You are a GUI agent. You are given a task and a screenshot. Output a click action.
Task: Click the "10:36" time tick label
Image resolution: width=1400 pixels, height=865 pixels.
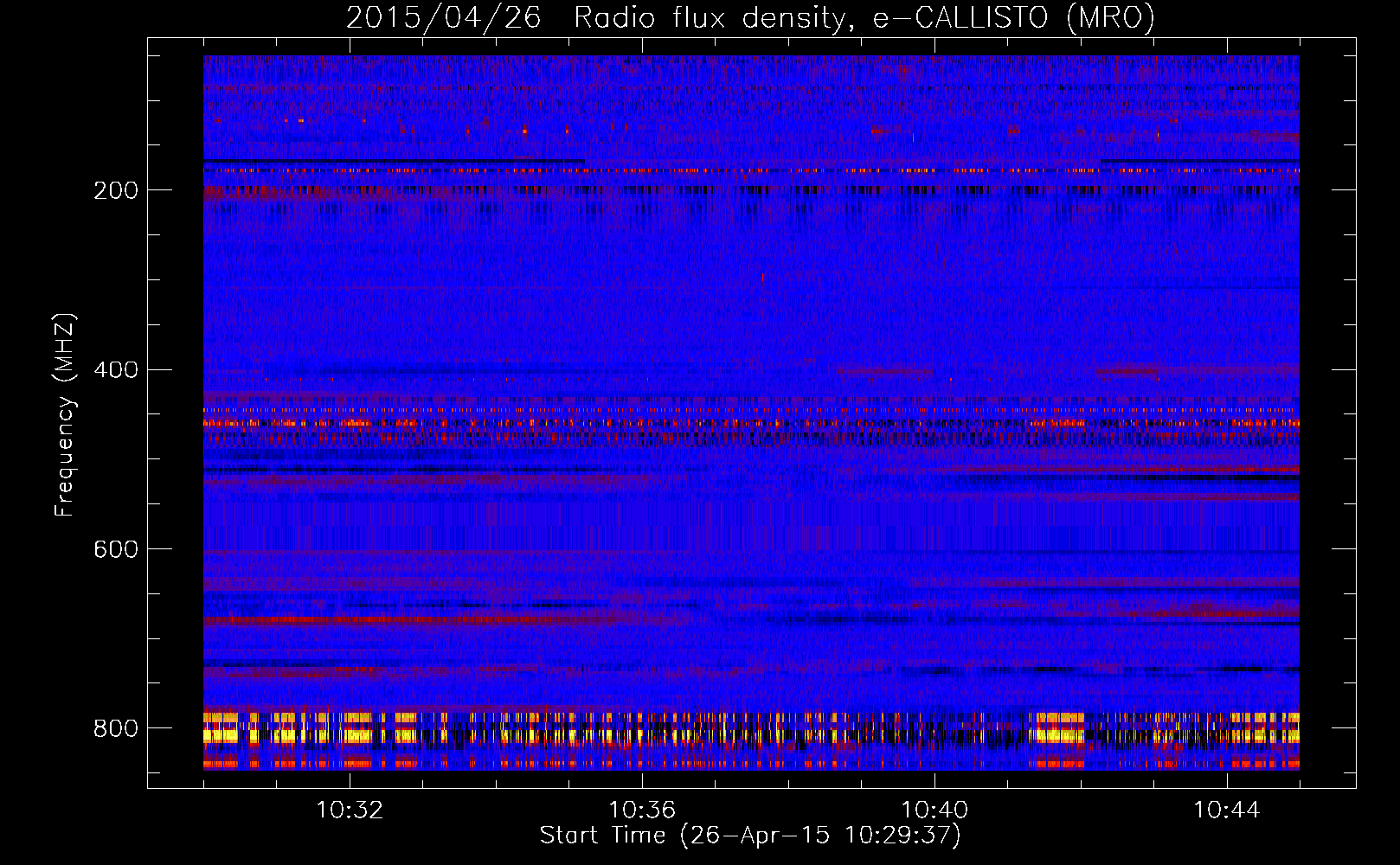[642, 811]
